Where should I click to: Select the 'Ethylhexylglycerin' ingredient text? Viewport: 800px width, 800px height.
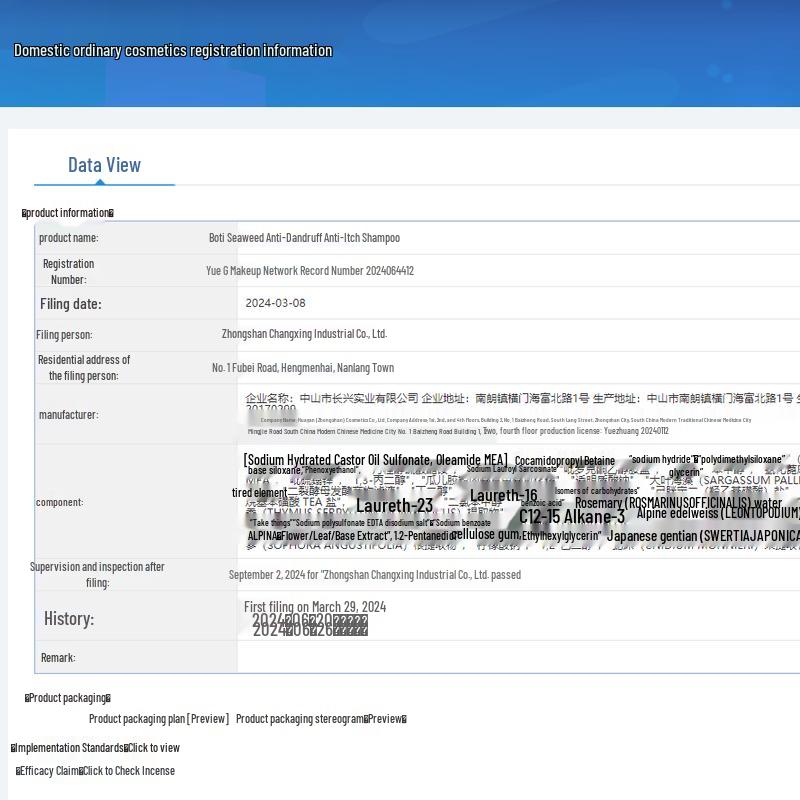point(561,536)
